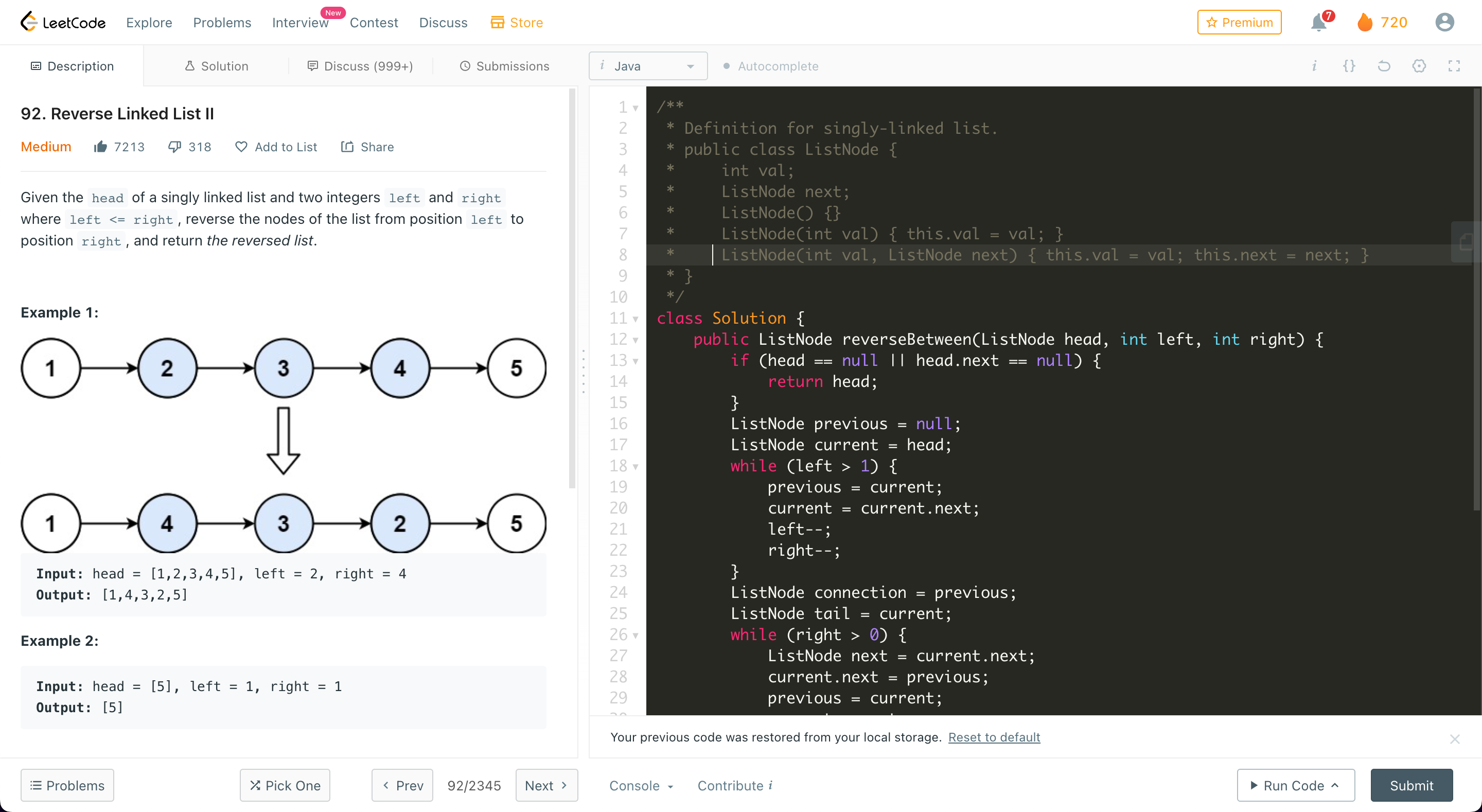
Task: Click the braces format code icon
Action: pos(1349,66)
